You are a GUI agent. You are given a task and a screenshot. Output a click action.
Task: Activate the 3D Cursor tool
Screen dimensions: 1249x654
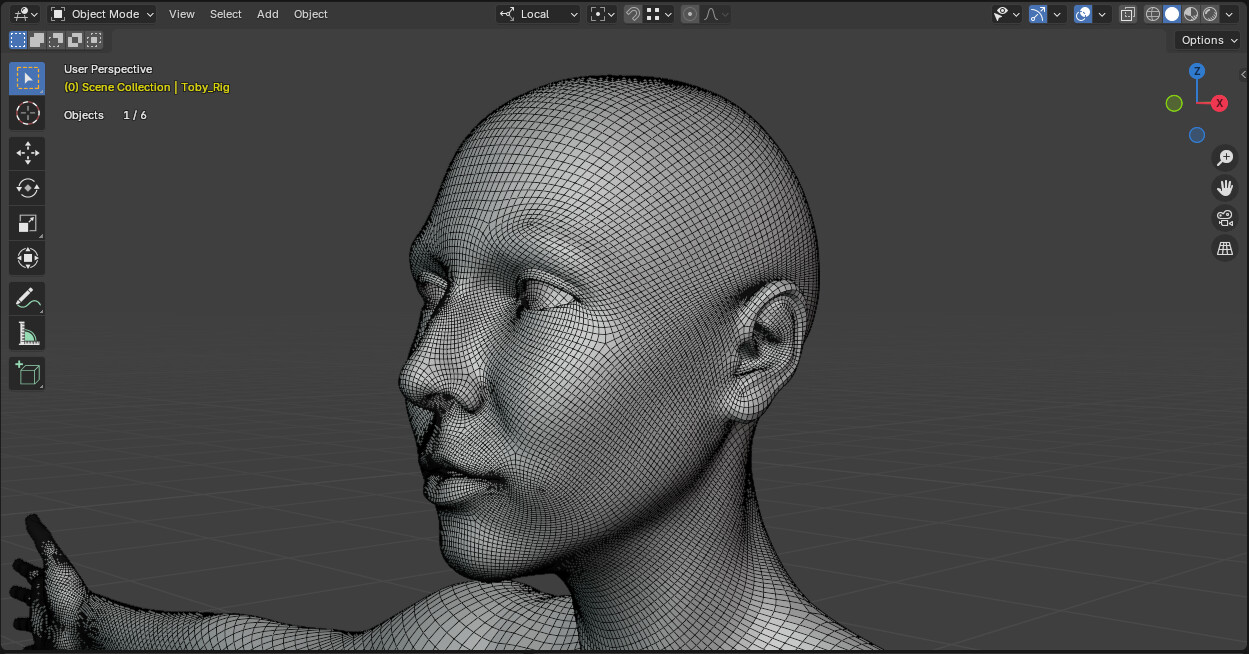pyautogui.click(x=27, y=113)
